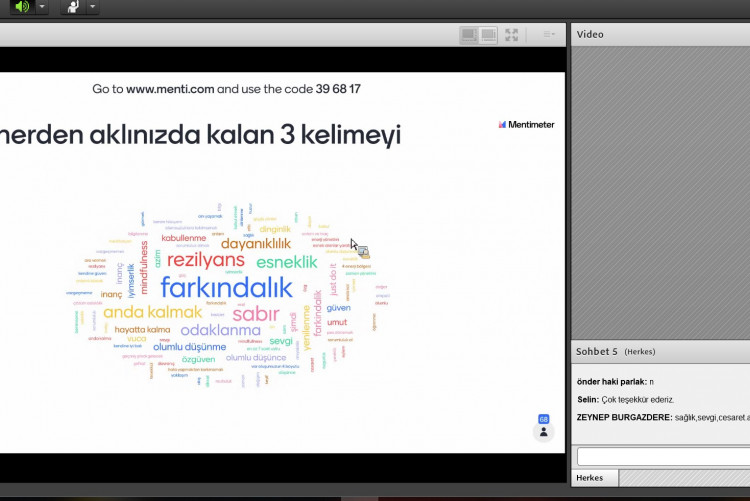
Task: Click the participant count person icon
Action: [x=544, y=433]
